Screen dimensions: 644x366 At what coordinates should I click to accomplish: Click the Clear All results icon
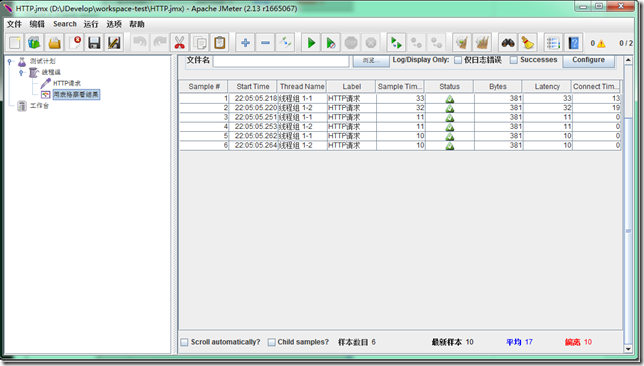tap(482, 43)
